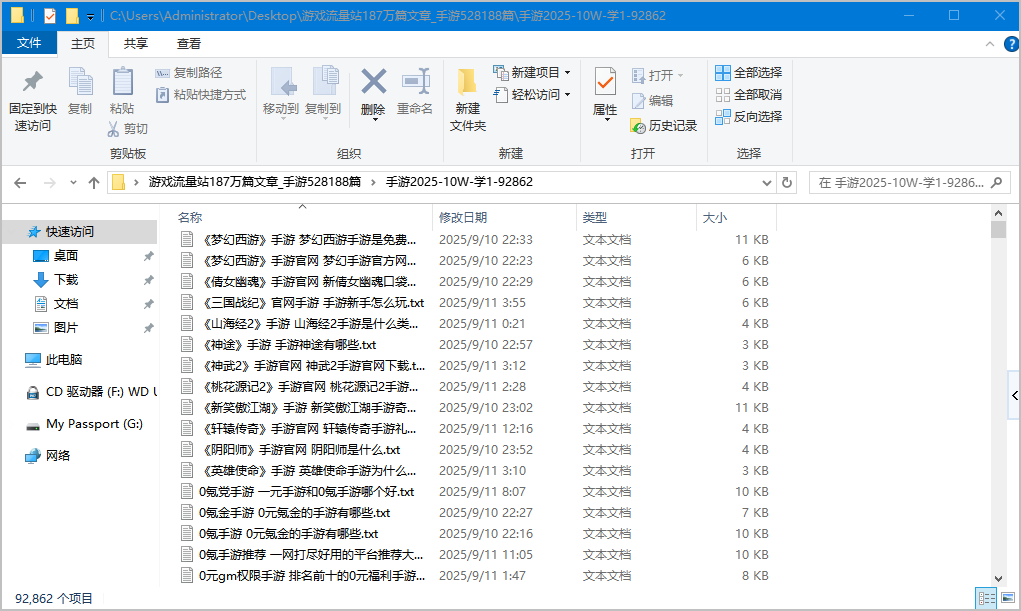1021x611 pixels.
Task: Select 此电脑 in navigation pane
Action: (64, 360)
